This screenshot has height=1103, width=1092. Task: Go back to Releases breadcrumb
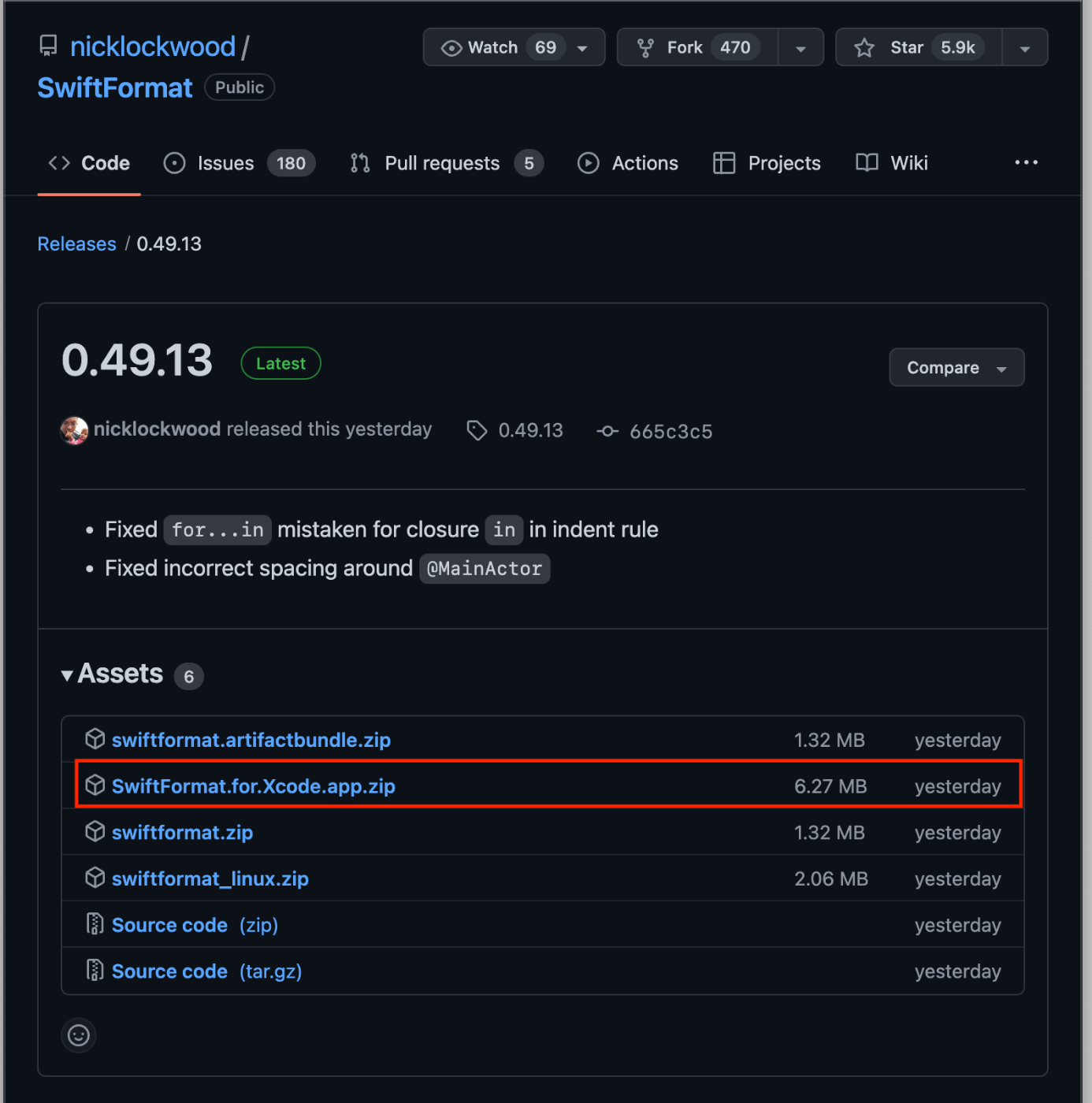point(76,244)
